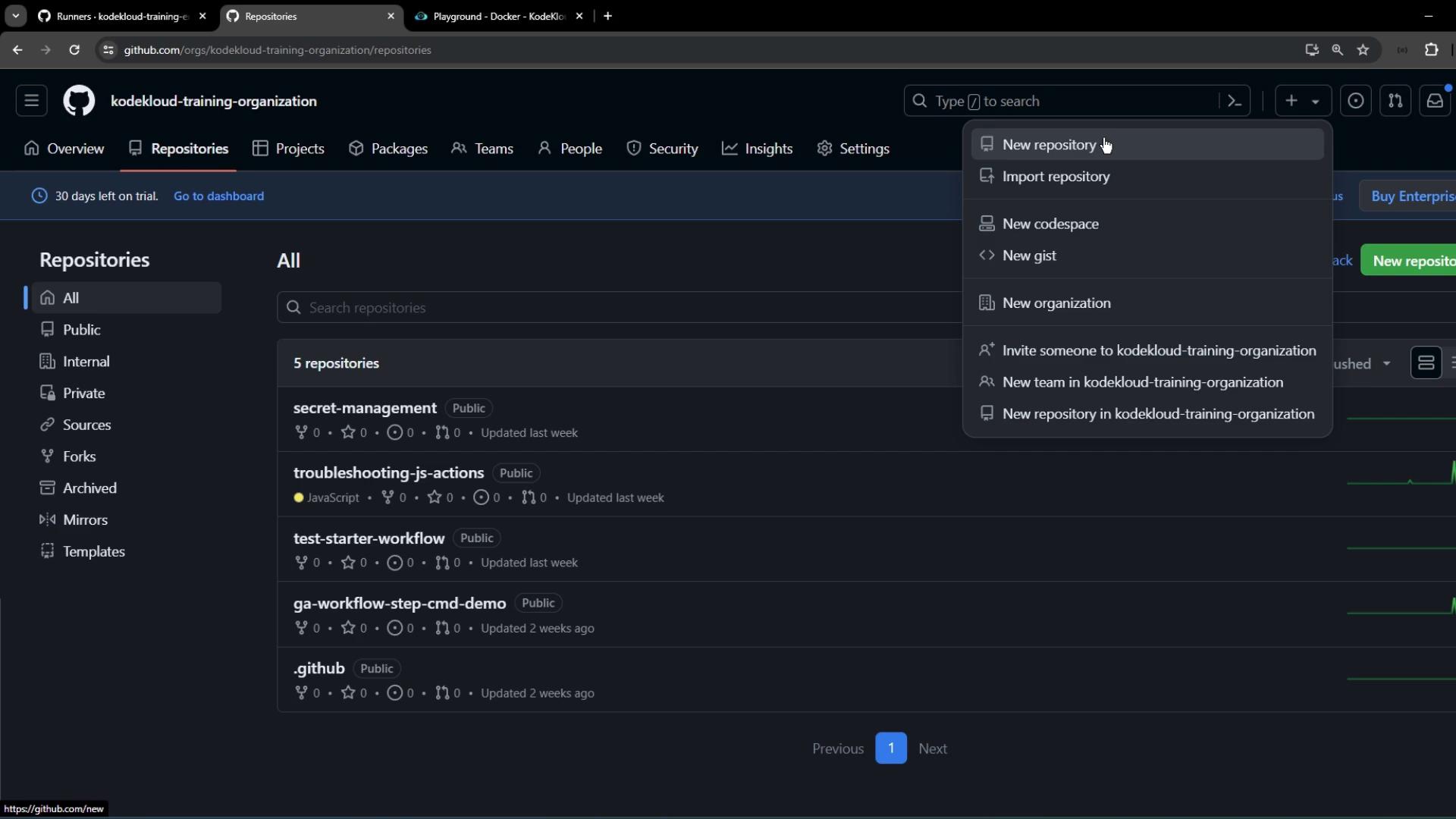Expand the Last pushed sort dropdown
The height and width of the screenshot is (819, 1456).
tap(1365, 364)
